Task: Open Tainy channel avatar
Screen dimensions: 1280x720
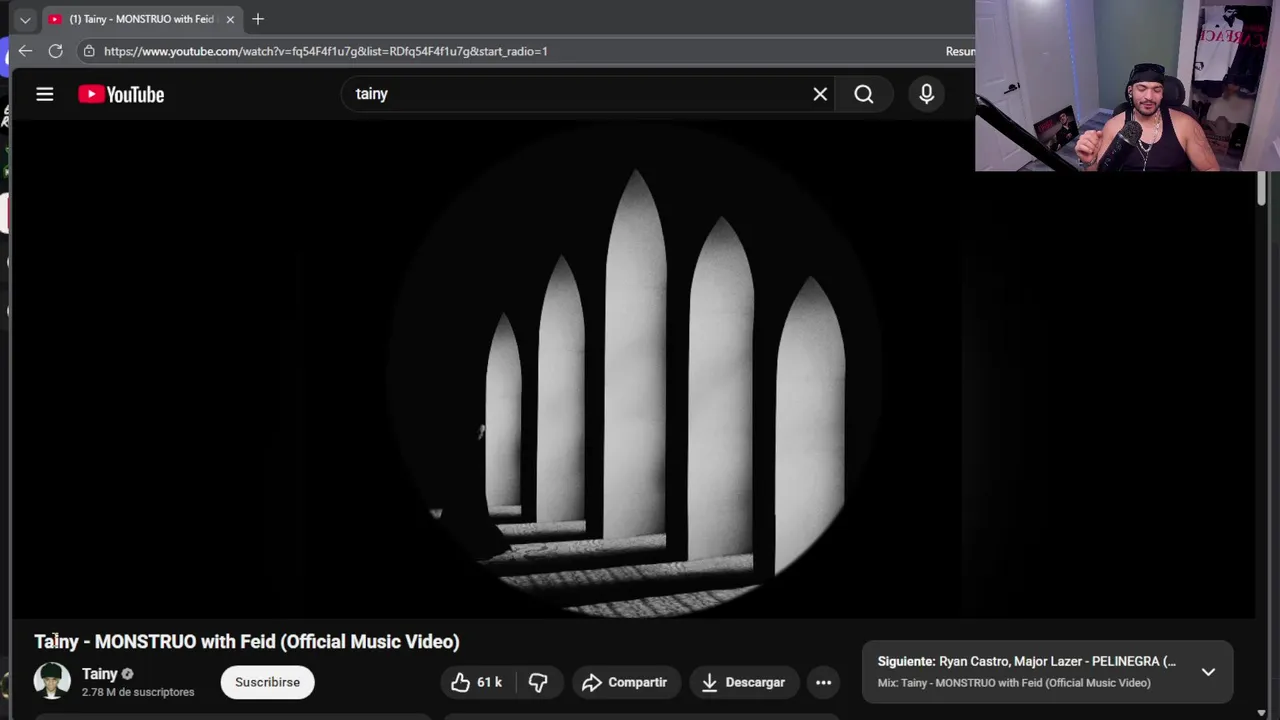Action: 52,681
